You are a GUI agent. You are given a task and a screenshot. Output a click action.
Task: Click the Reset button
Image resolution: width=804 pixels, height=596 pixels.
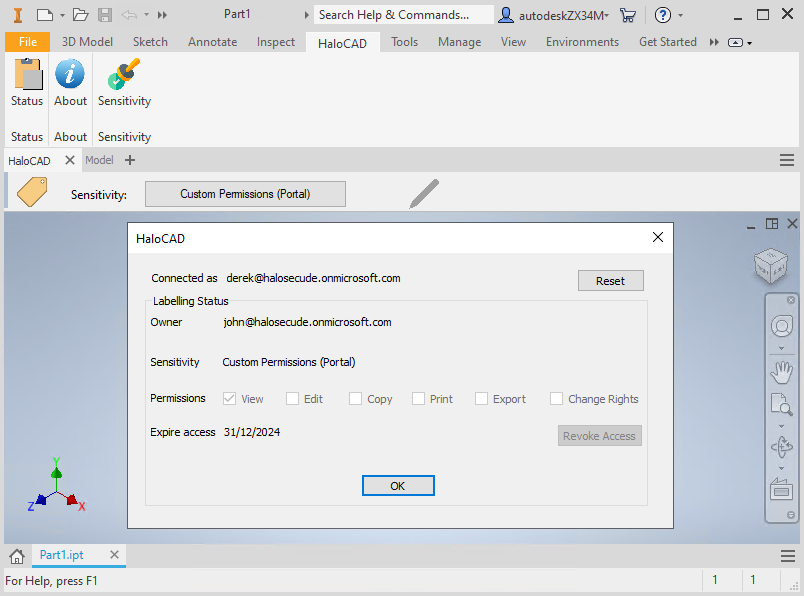610,281
